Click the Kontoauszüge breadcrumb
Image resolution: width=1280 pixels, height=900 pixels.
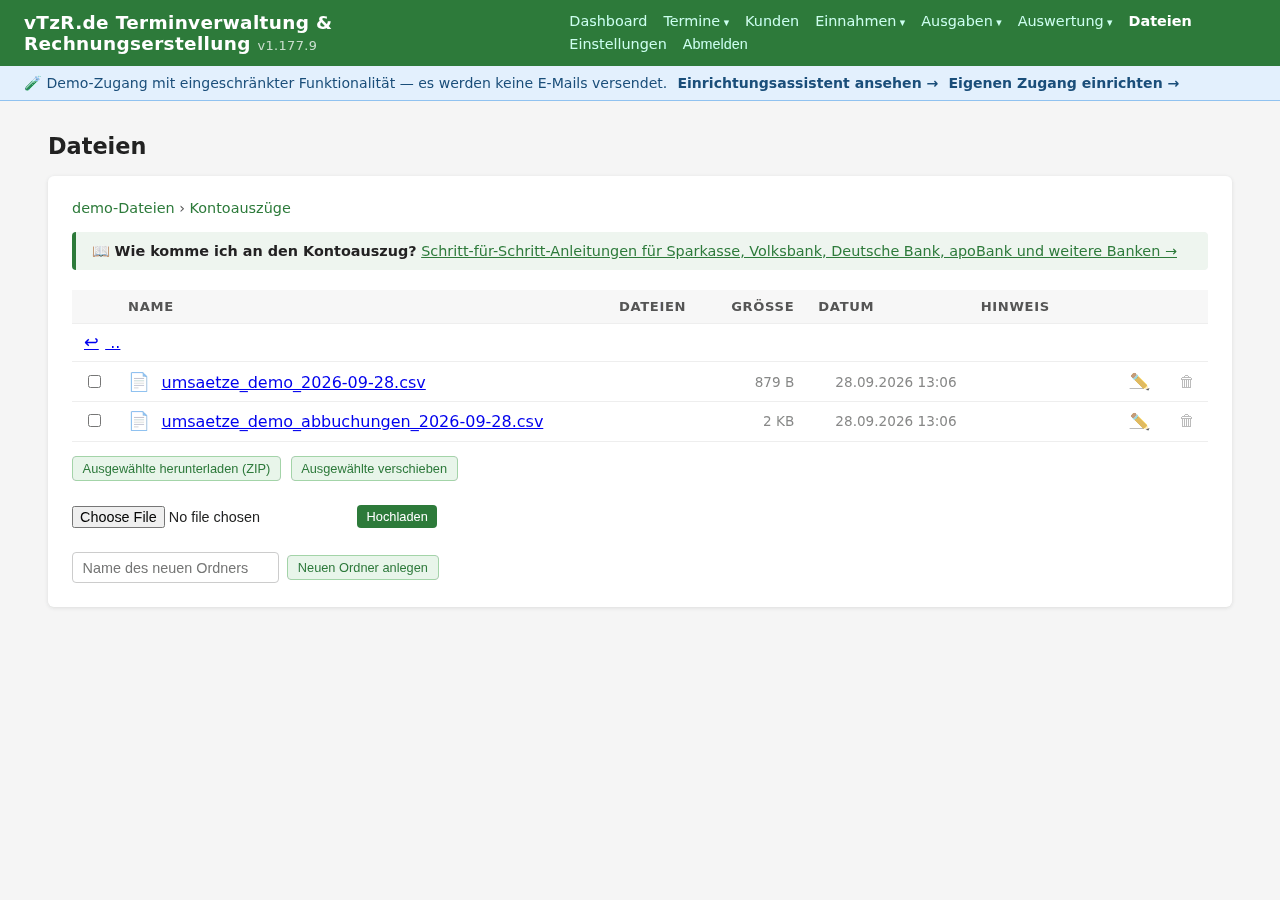coord(240,208)
